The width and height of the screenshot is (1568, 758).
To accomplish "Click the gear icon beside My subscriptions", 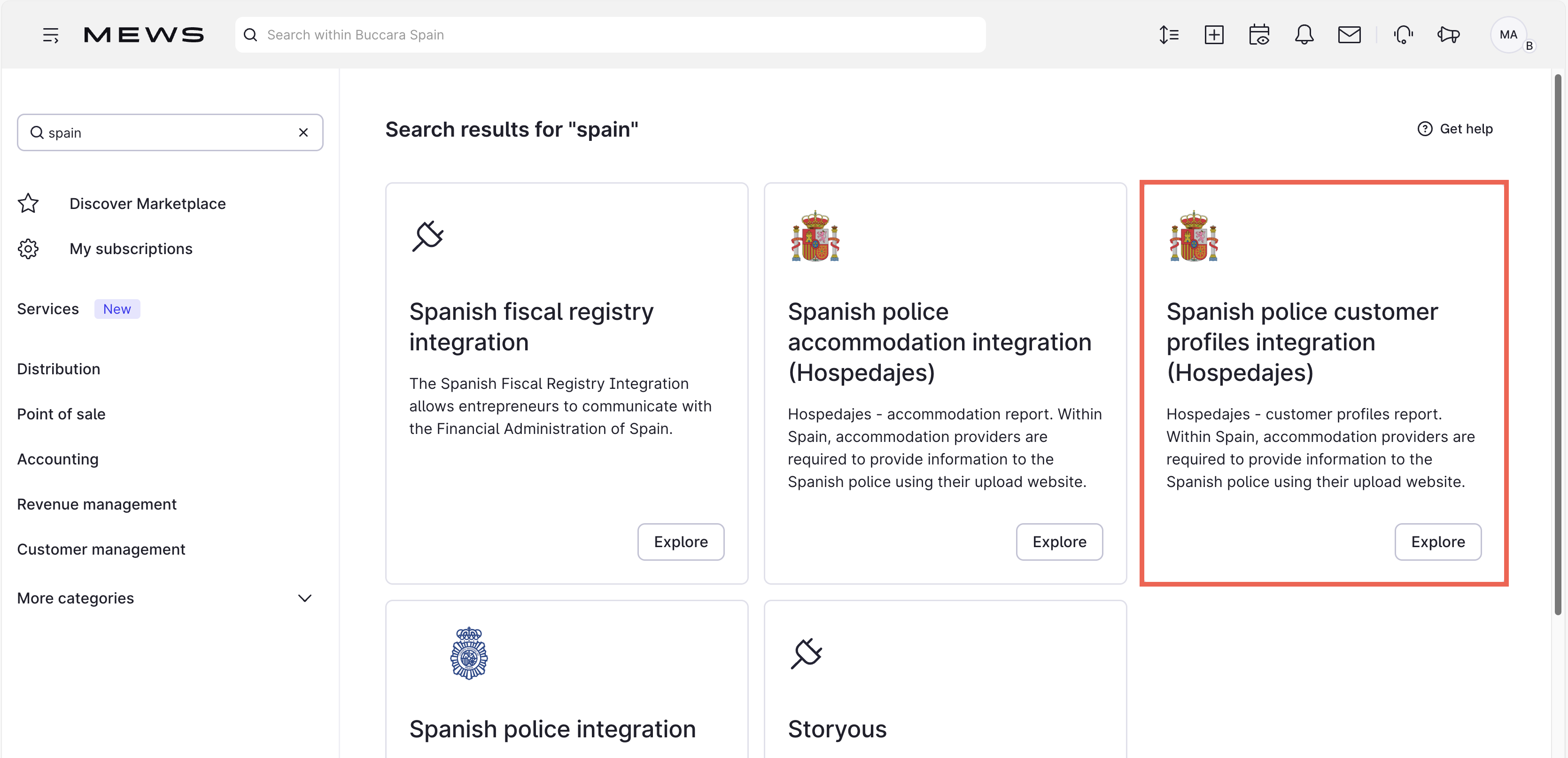I will (28, 249).
